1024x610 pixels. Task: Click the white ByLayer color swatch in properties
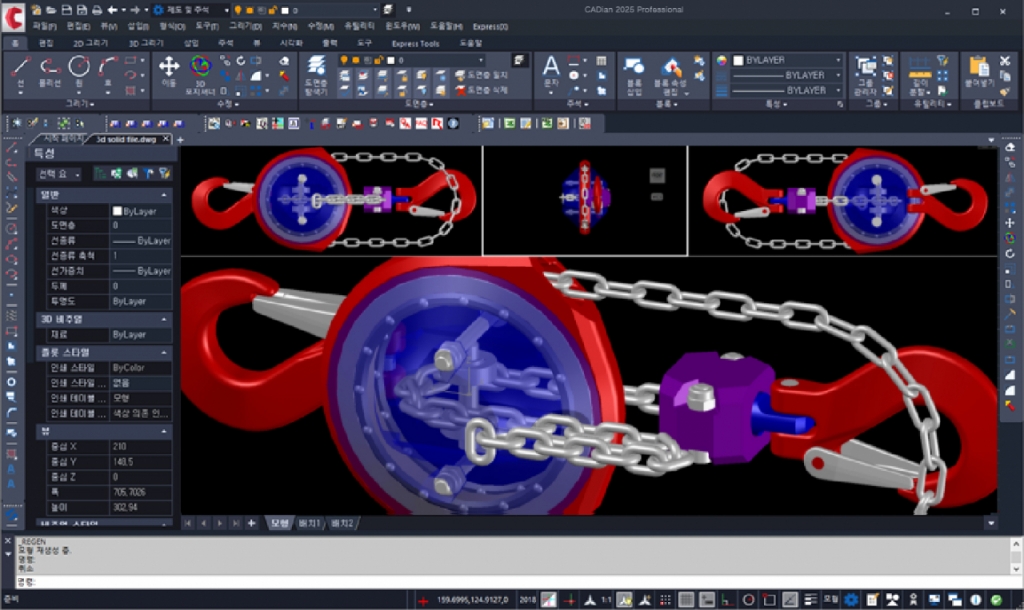click(117, 211)
